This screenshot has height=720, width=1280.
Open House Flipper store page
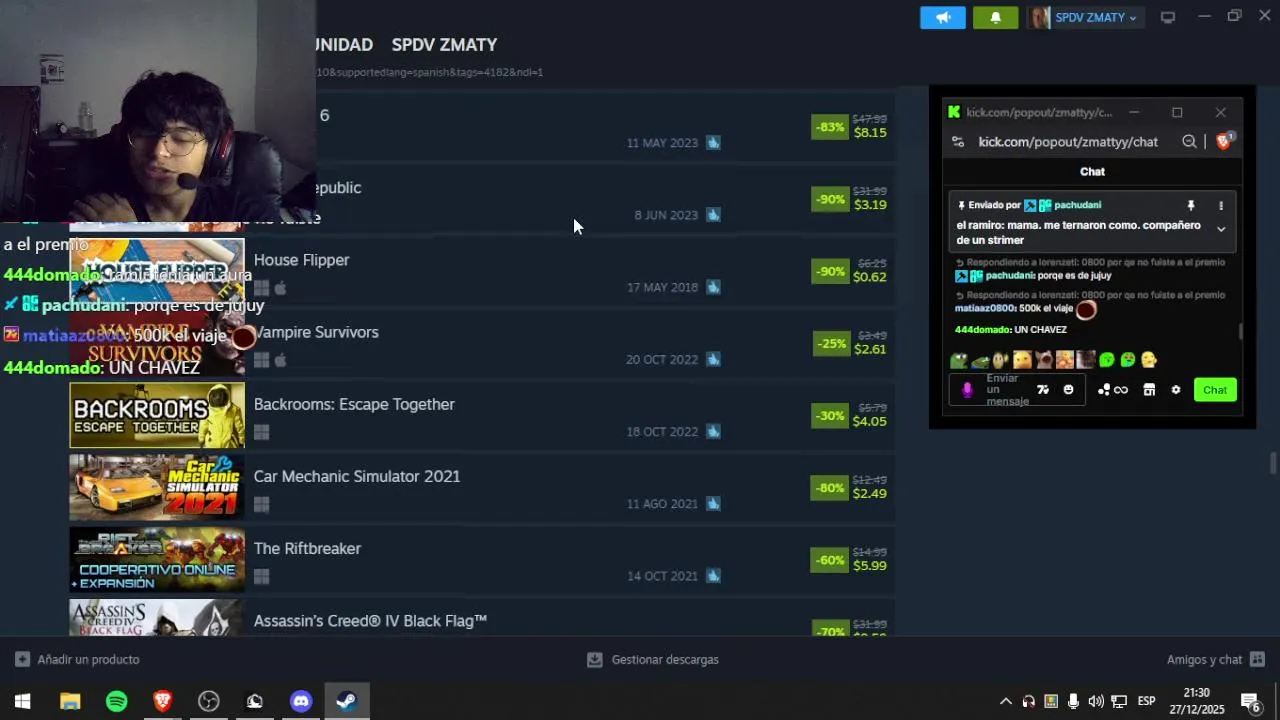(301, 260)
